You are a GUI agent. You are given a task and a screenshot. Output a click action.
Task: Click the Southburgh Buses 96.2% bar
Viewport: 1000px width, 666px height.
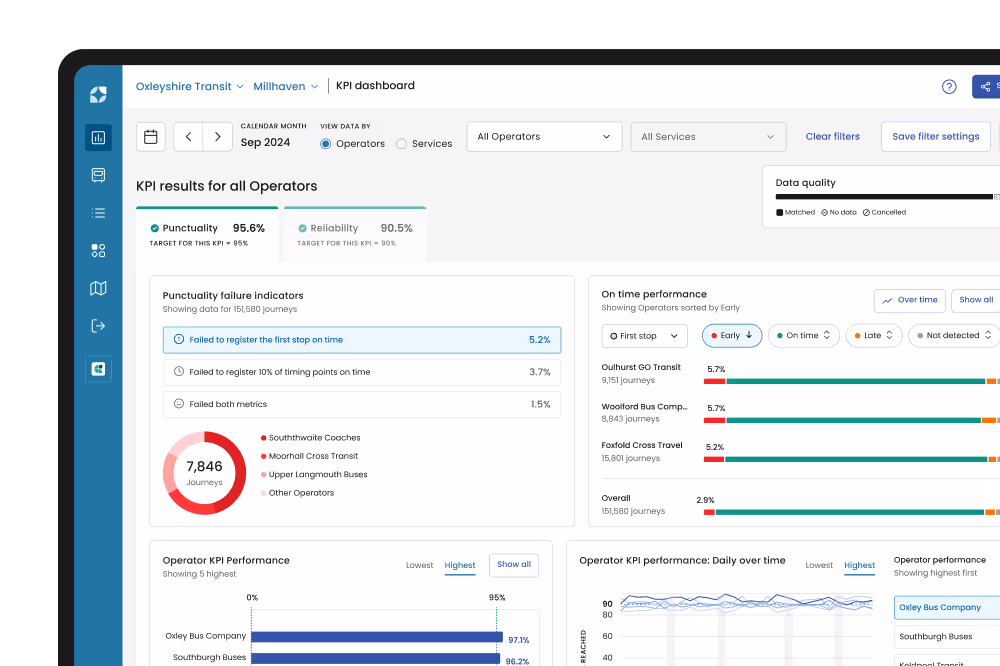pos(376,658)
